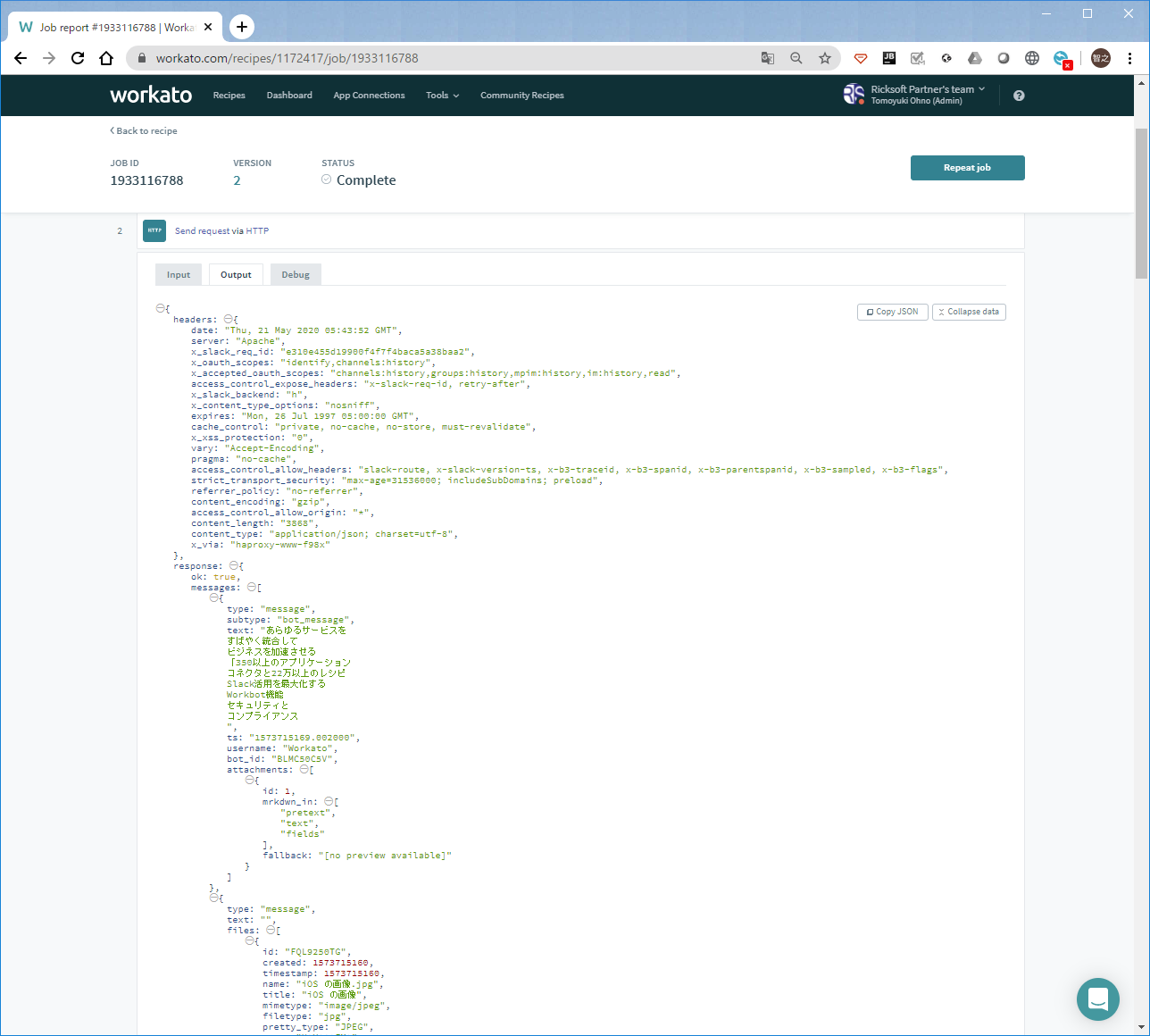
Task: Collapse the files array
Action: click(x=271, y=930)
